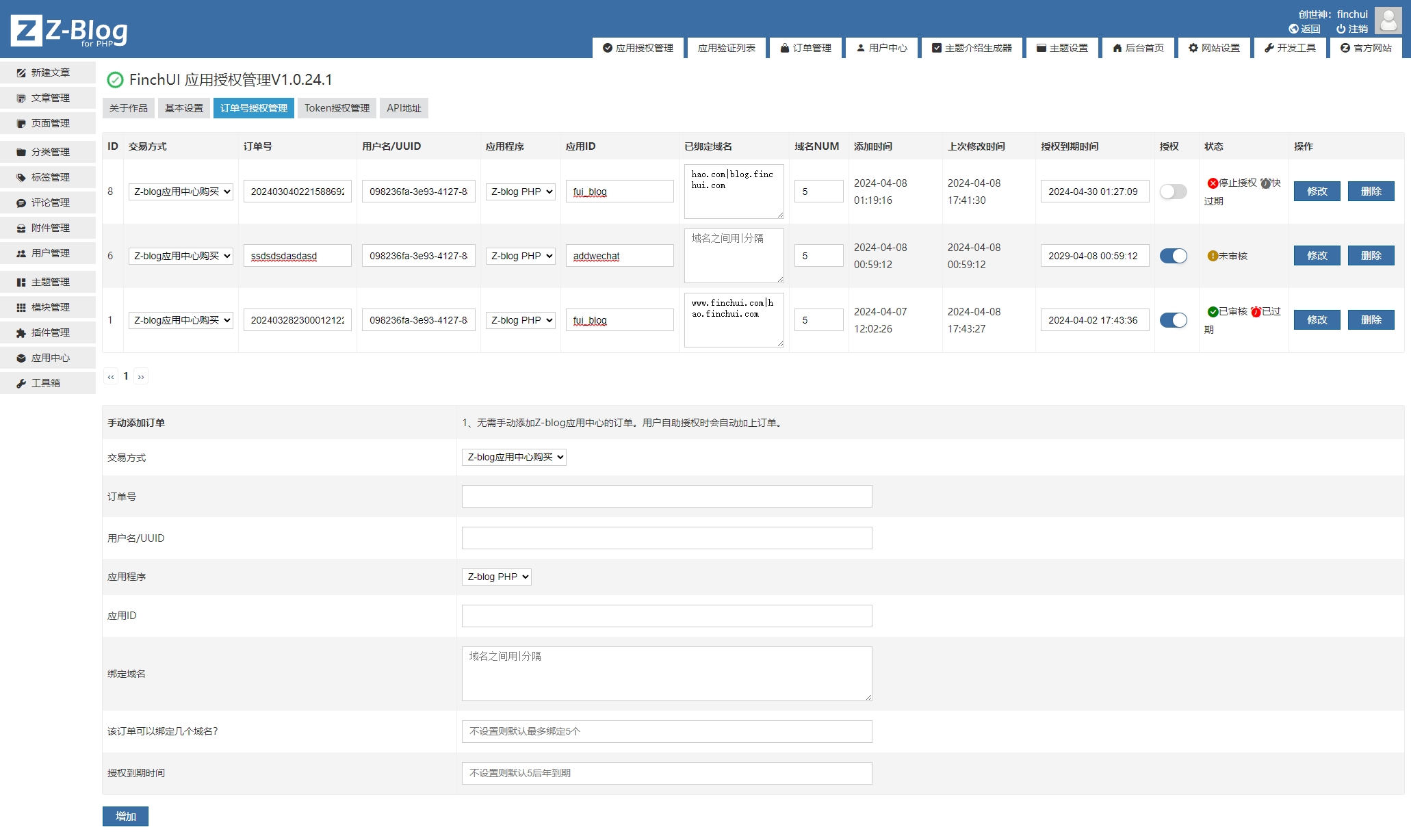The image size is (1411, 840).
Task: Open 附件管理 sidebar entry
Action: (x=48, y=228)
